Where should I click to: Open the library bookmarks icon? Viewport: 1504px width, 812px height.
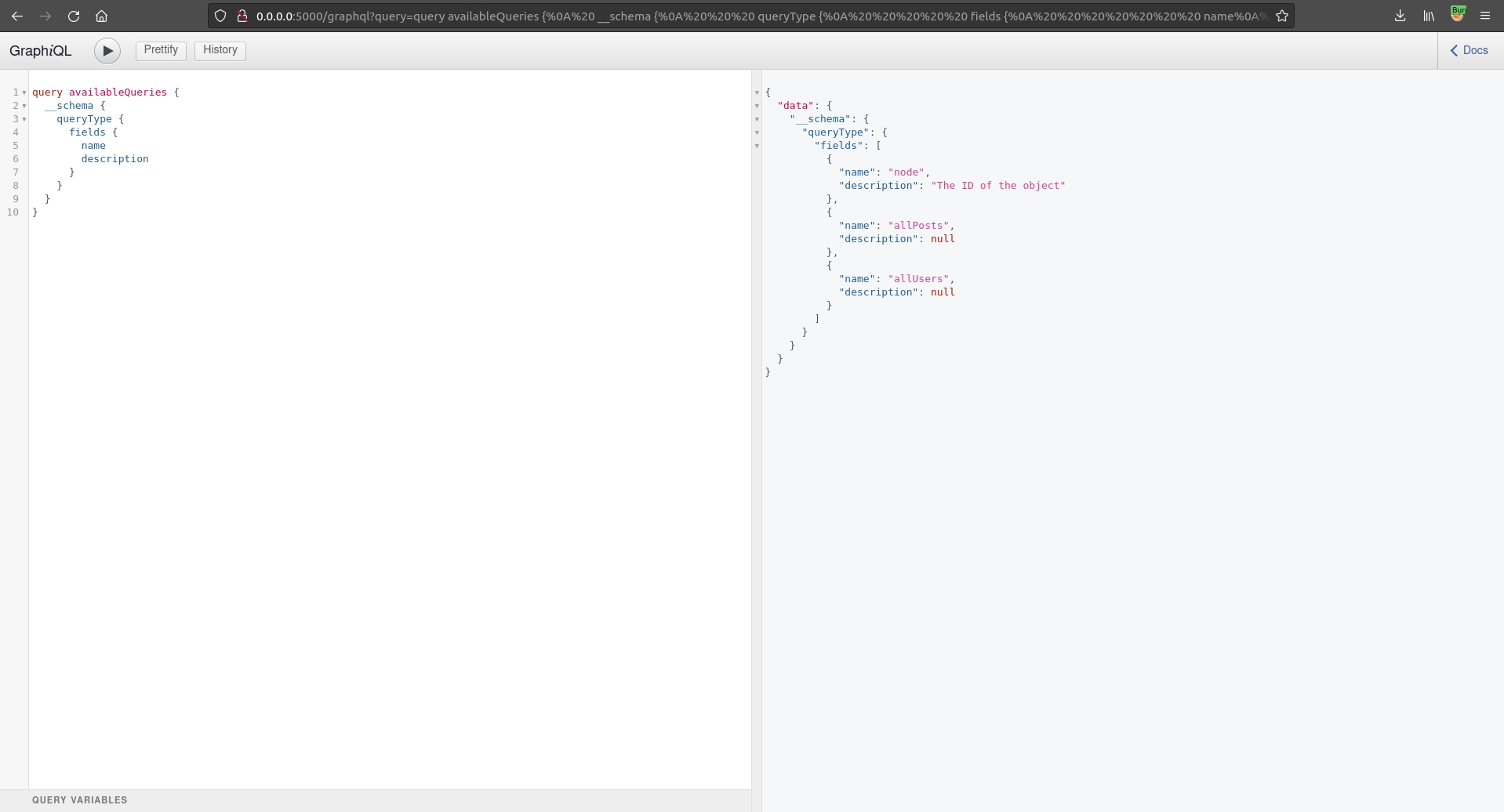click(1429, 16)
